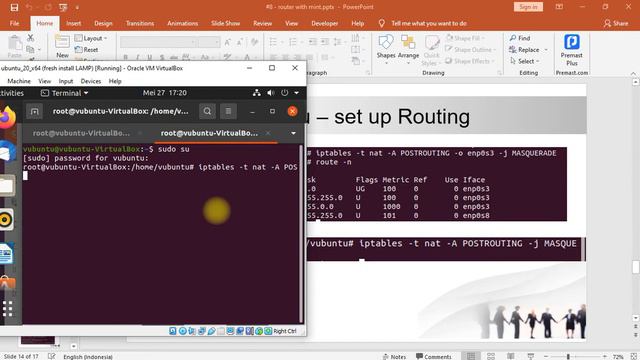Collapse the PowerPoint ribbon
This screenshot has width=640, height=360.
click(633, 73)
